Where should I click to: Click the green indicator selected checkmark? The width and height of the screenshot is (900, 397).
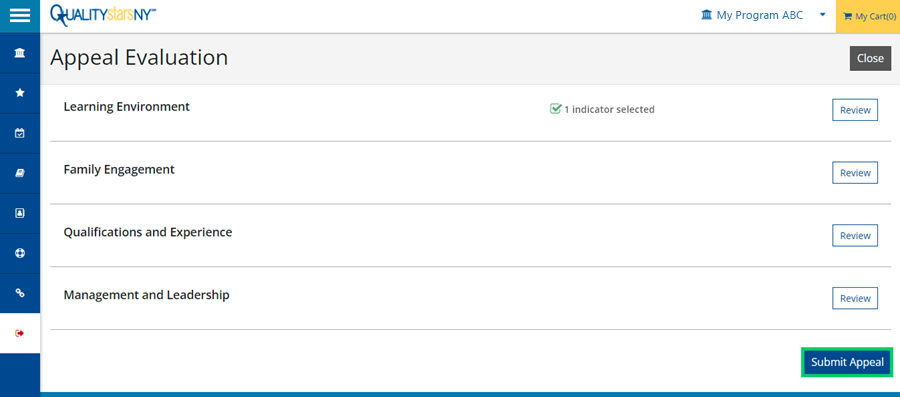pos(555,109)
